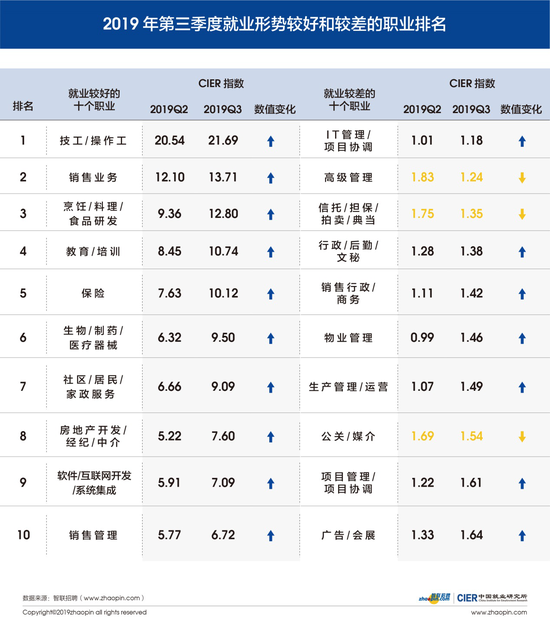The height and width of the screenshot is (630, 550).
Task: Click the yellow down arrow beside 1.54
Action: click(x=522, y=437)
